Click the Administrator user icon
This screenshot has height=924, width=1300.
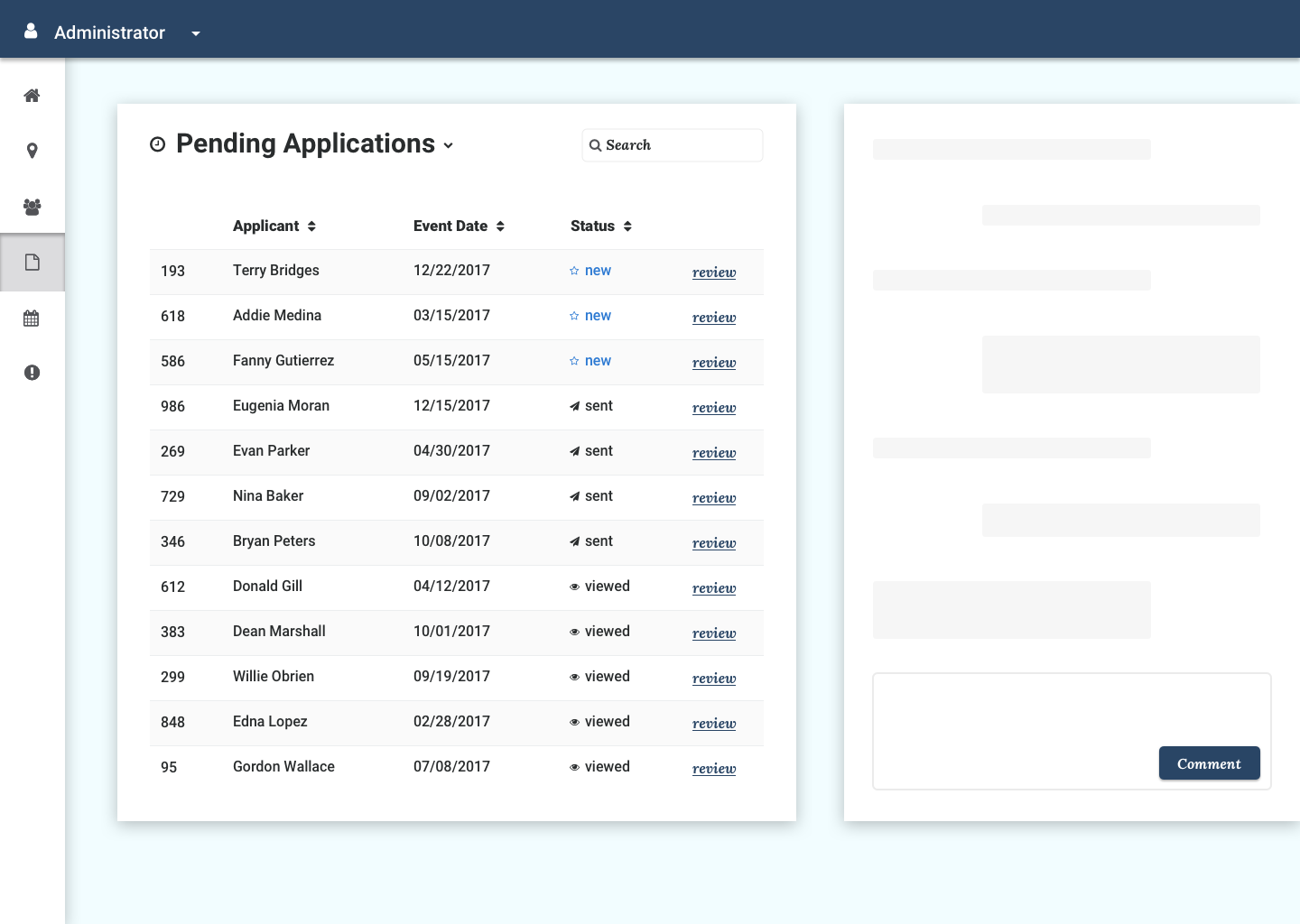(31, 31)
